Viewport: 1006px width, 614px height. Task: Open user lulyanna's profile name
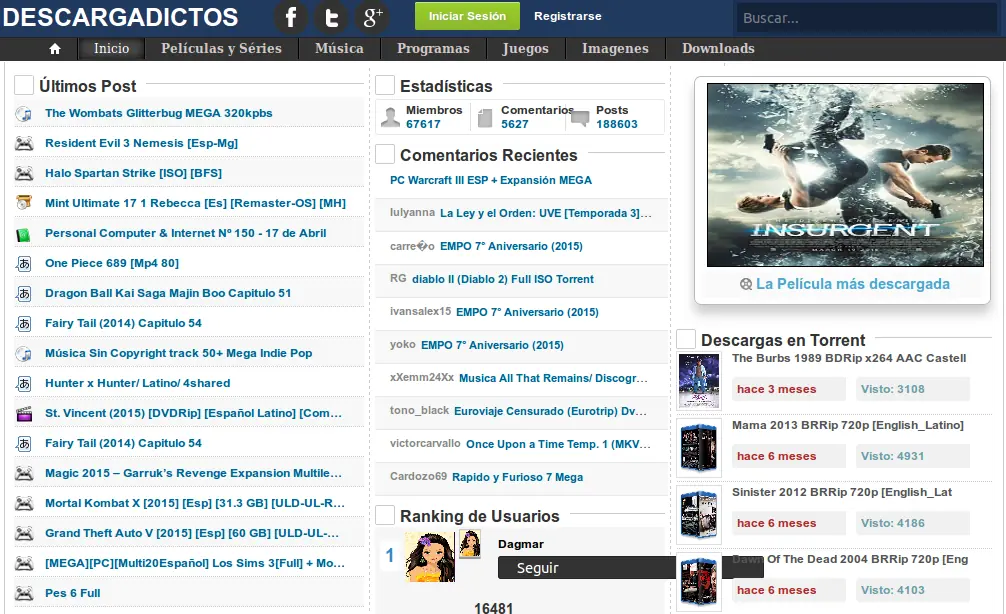pyautogui.click(x=413, y=212)
